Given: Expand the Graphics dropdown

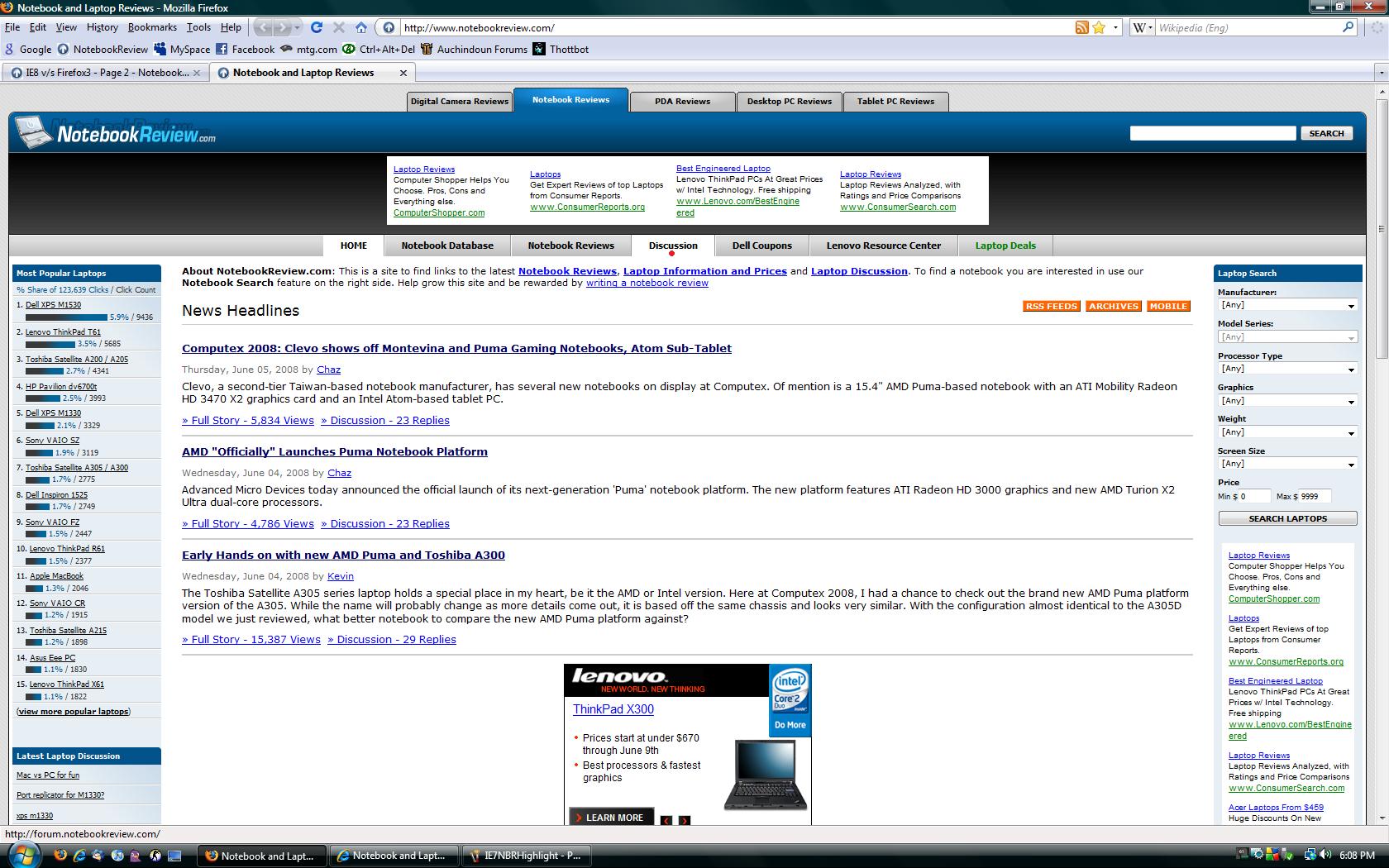Looking at the screenshot, I should tap(1287, 401).
